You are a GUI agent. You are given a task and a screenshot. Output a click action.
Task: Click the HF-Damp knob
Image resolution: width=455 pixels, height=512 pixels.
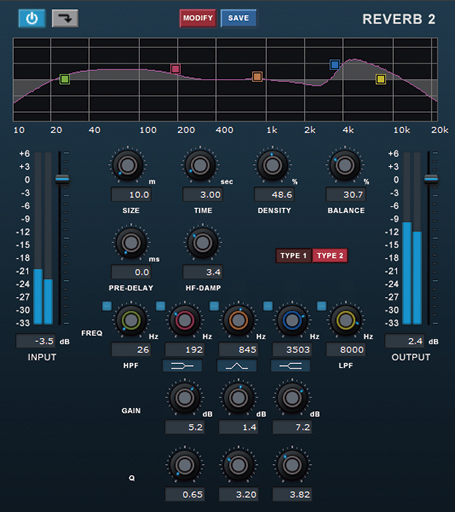[203, 243]
